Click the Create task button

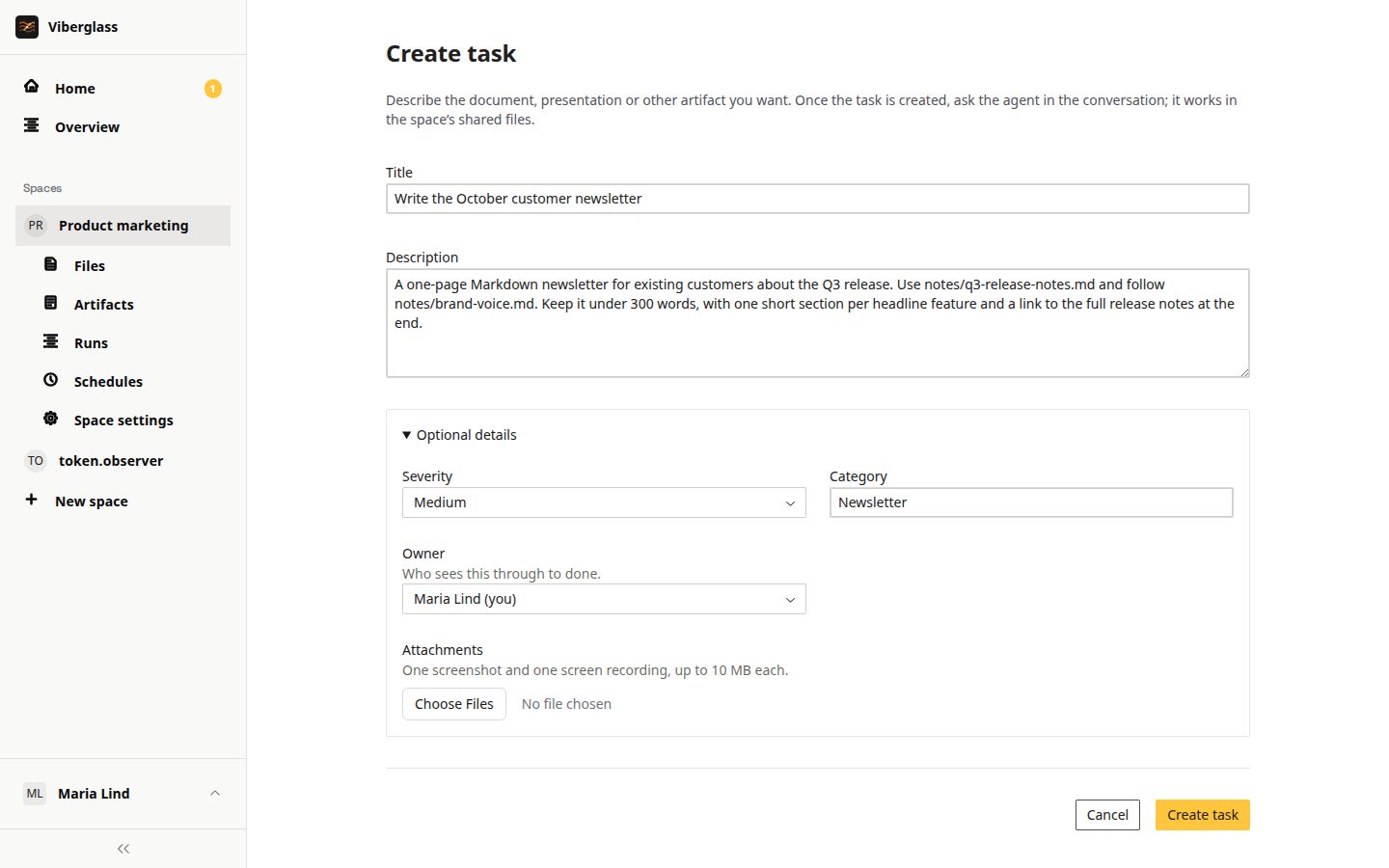[x=1203, y=815]
